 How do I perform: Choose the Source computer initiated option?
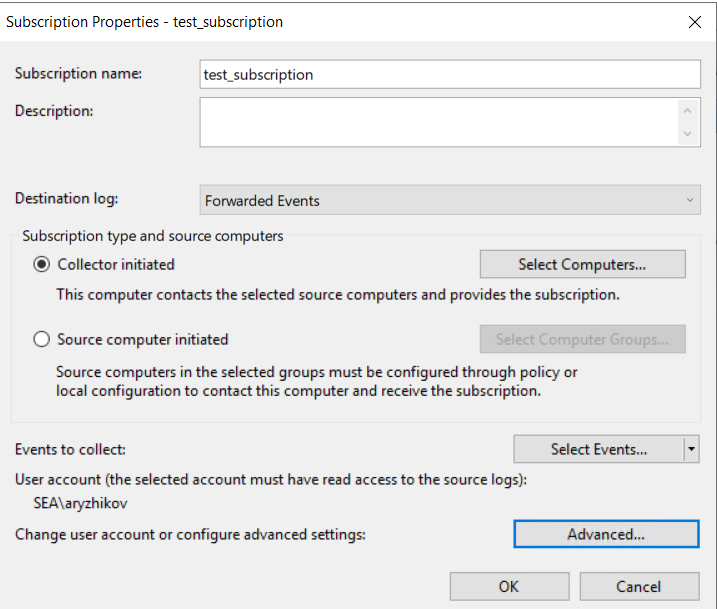coord(42,339)
